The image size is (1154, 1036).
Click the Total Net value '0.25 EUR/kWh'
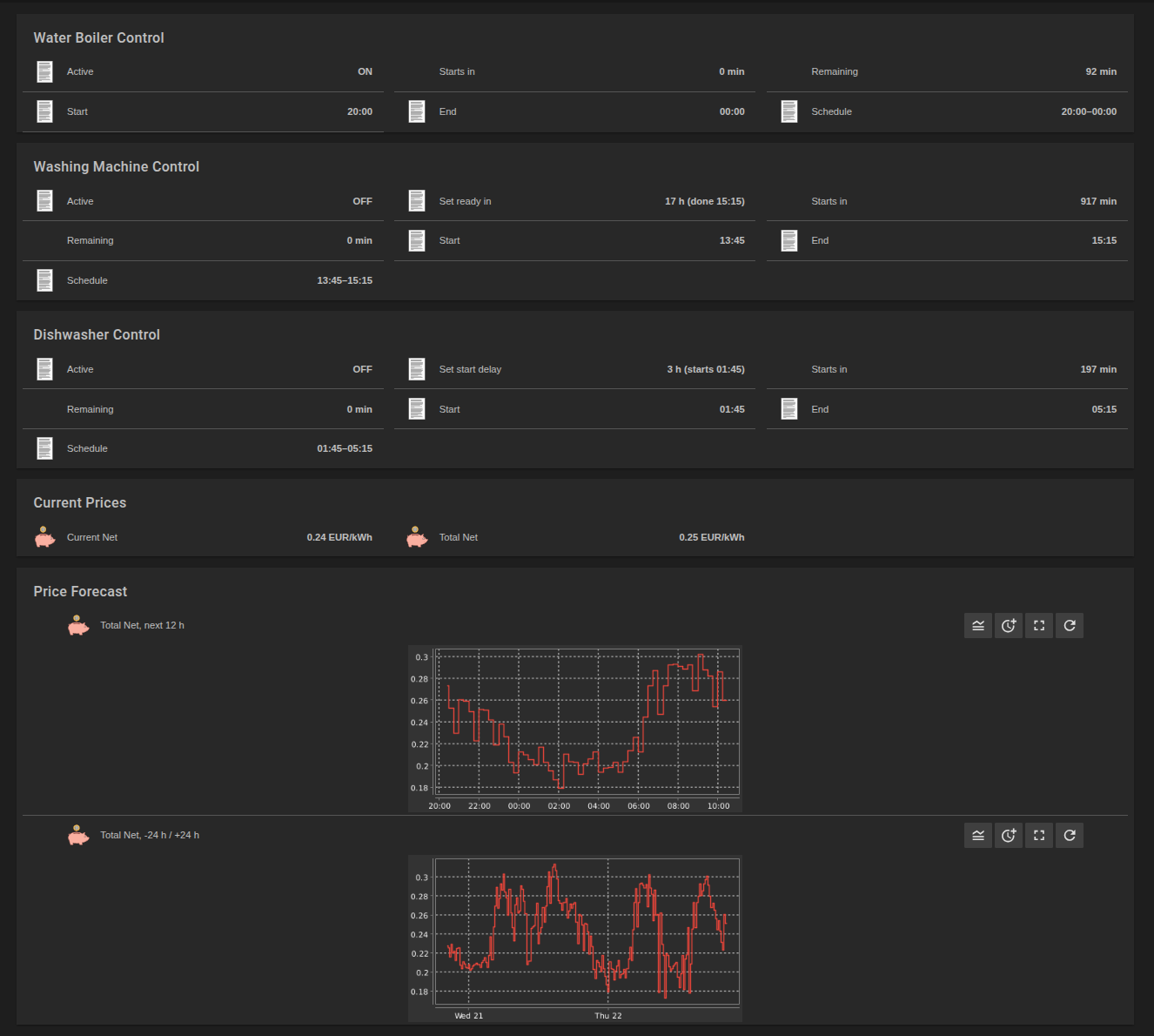pyautogui.click(x=712, y=537)
